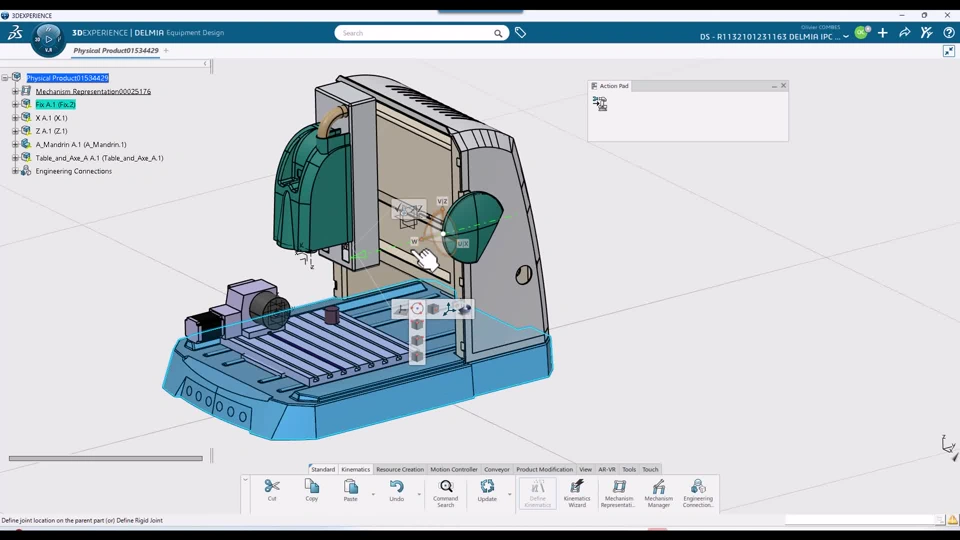Open the Undo dropdown arrow
960x540 pixels.
point(418,494)
